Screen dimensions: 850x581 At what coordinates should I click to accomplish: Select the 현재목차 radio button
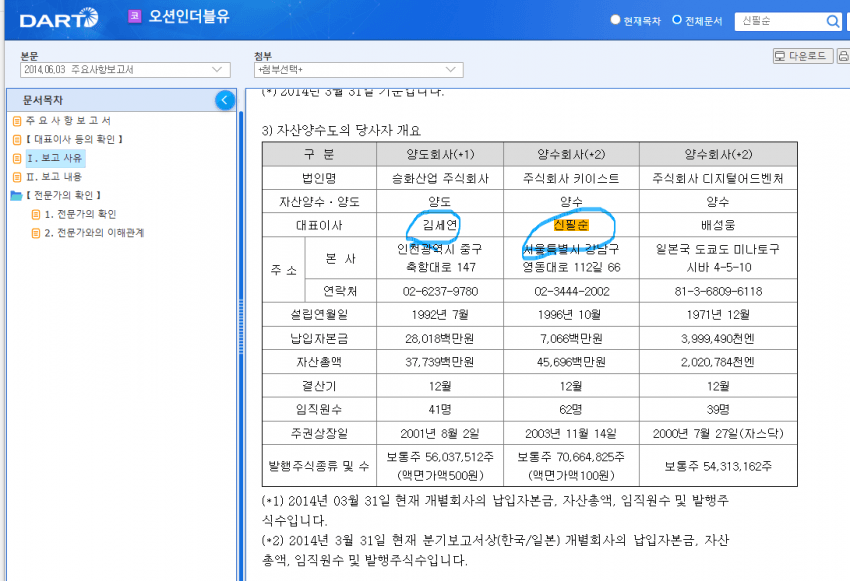(615, 20)
